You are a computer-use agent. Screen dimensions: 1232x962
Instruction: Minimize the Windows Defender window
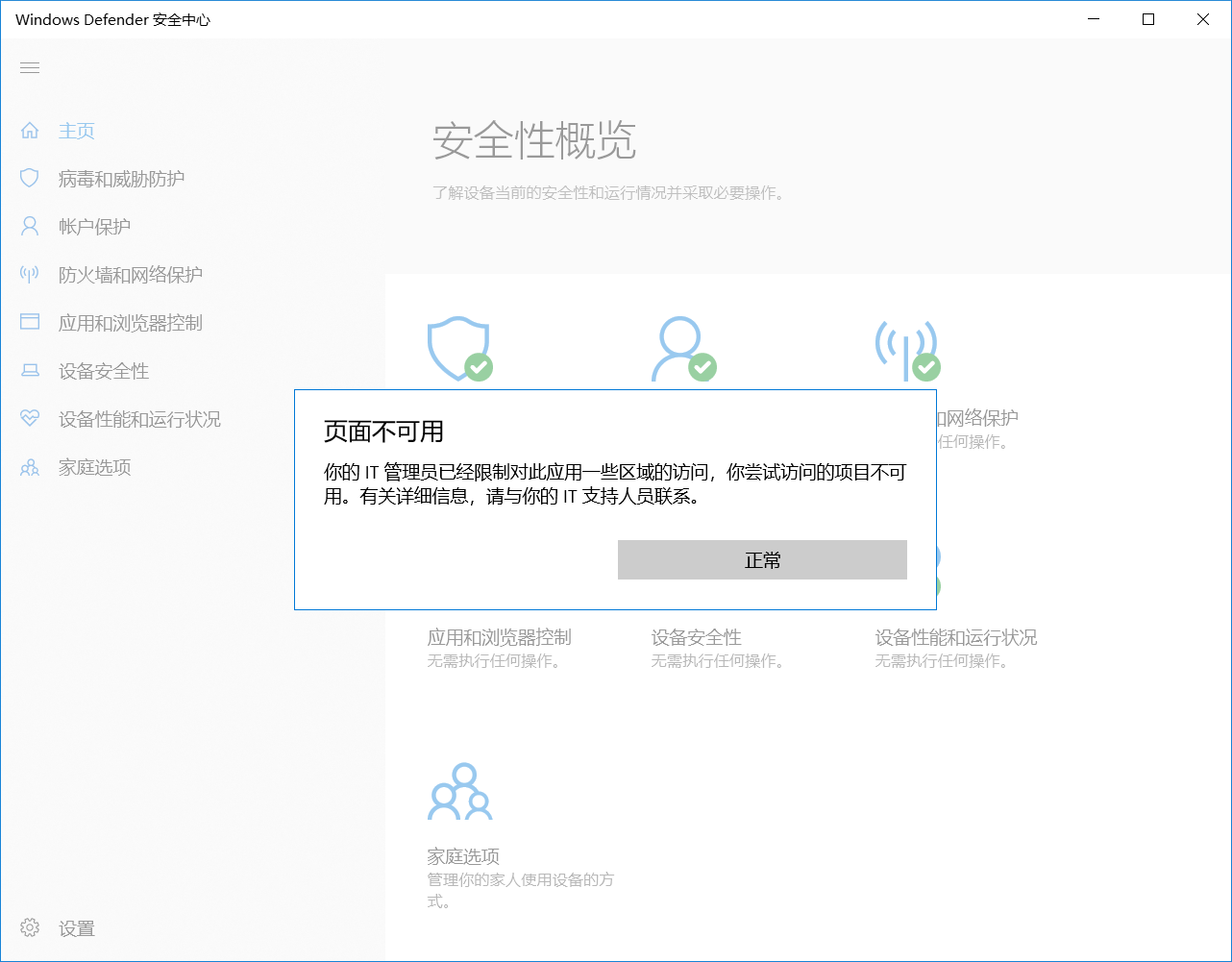click(1094, 19)
